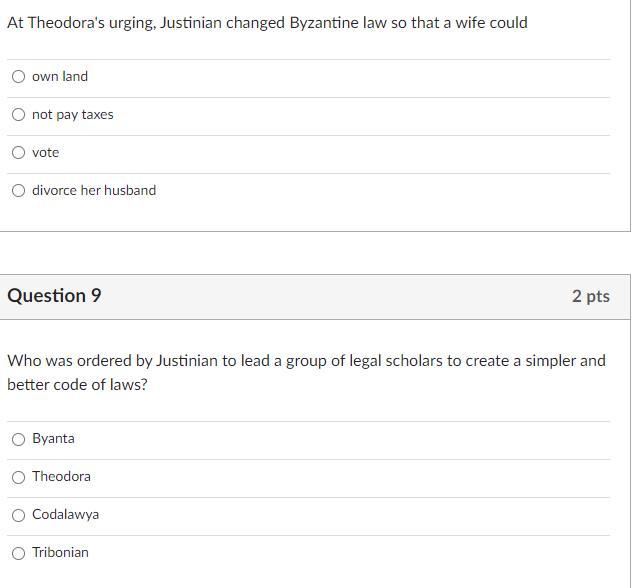Click the 'not pay taxes' label text
Image resolution: width=632 pixels, height=588 pixels.
73,114
